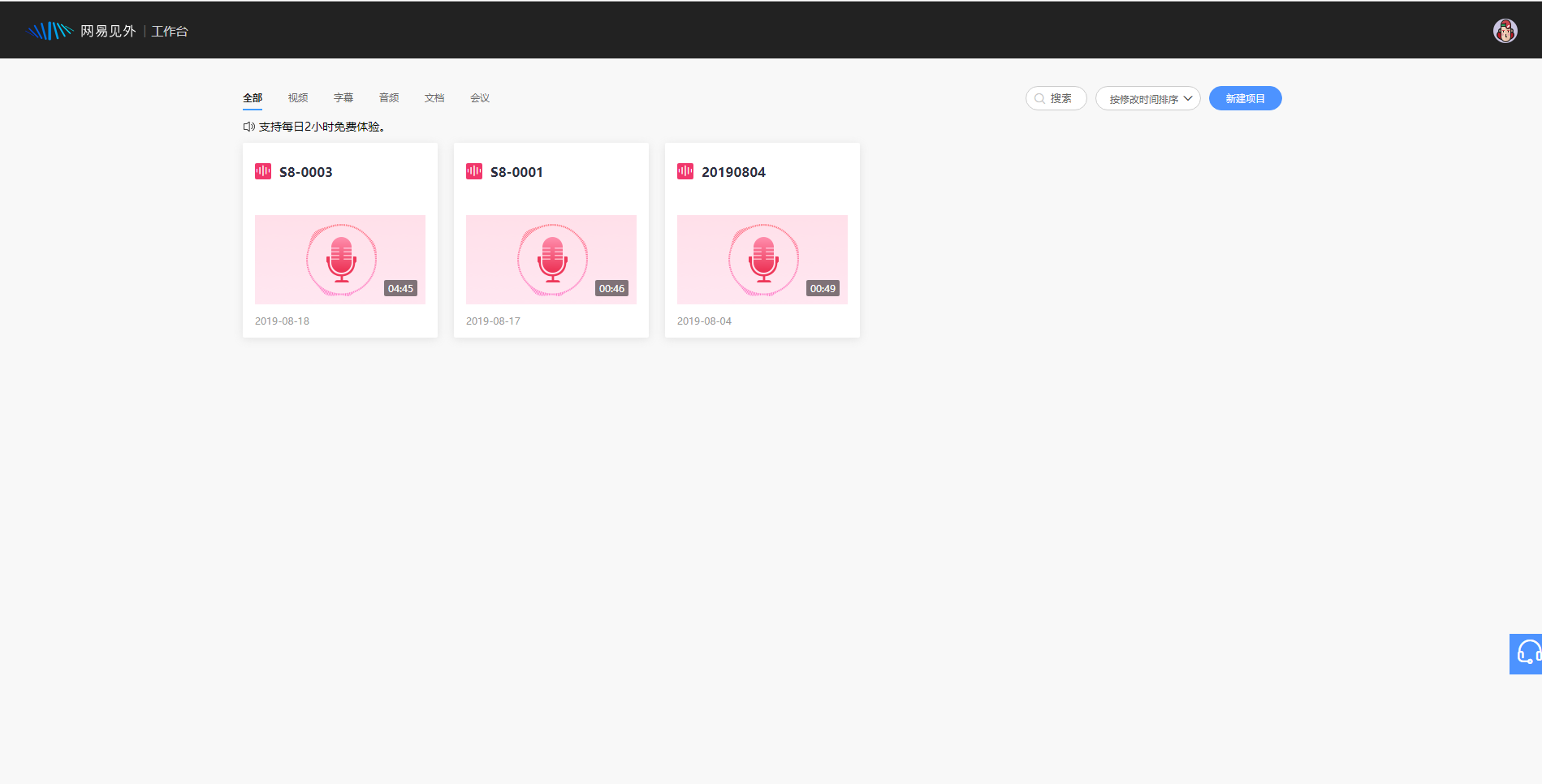Click the audio icon beside S8-0003
The image size is (1542, 784).
click(x=263, y=171)
